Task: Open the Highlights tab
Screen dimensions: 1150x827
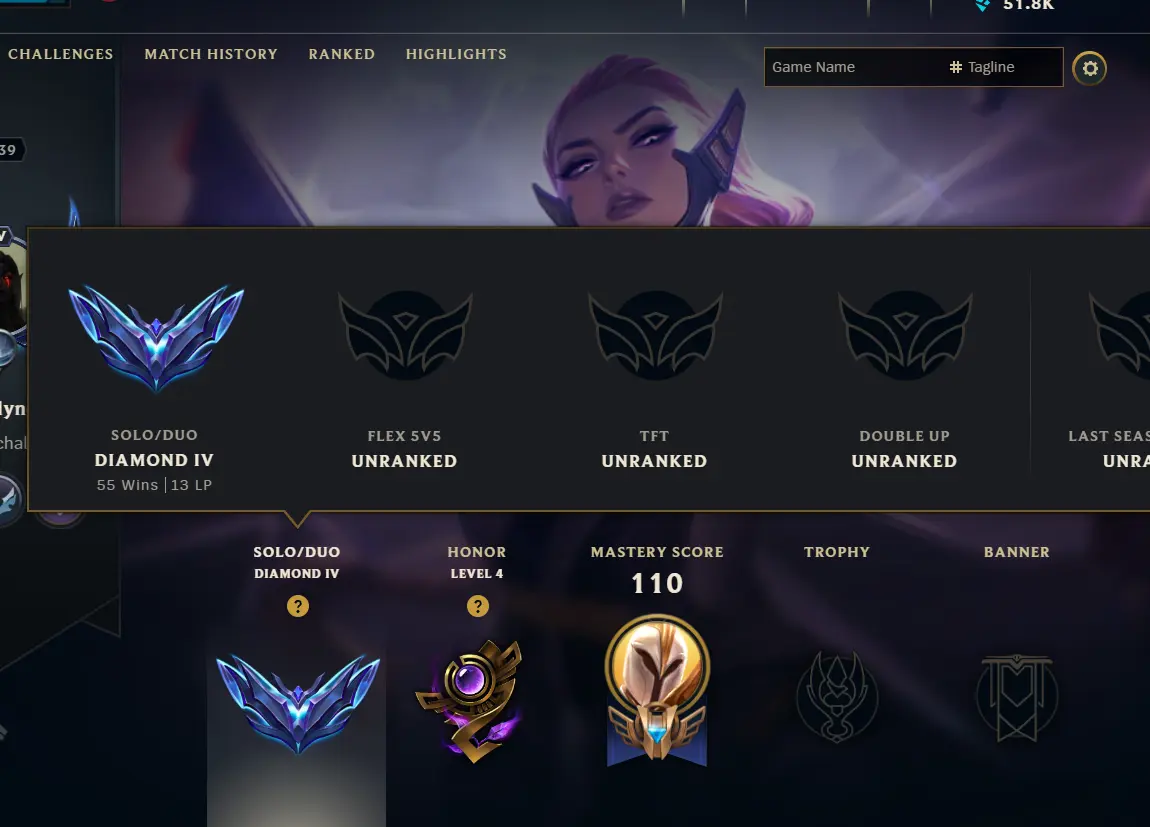Action: [456, 54]
